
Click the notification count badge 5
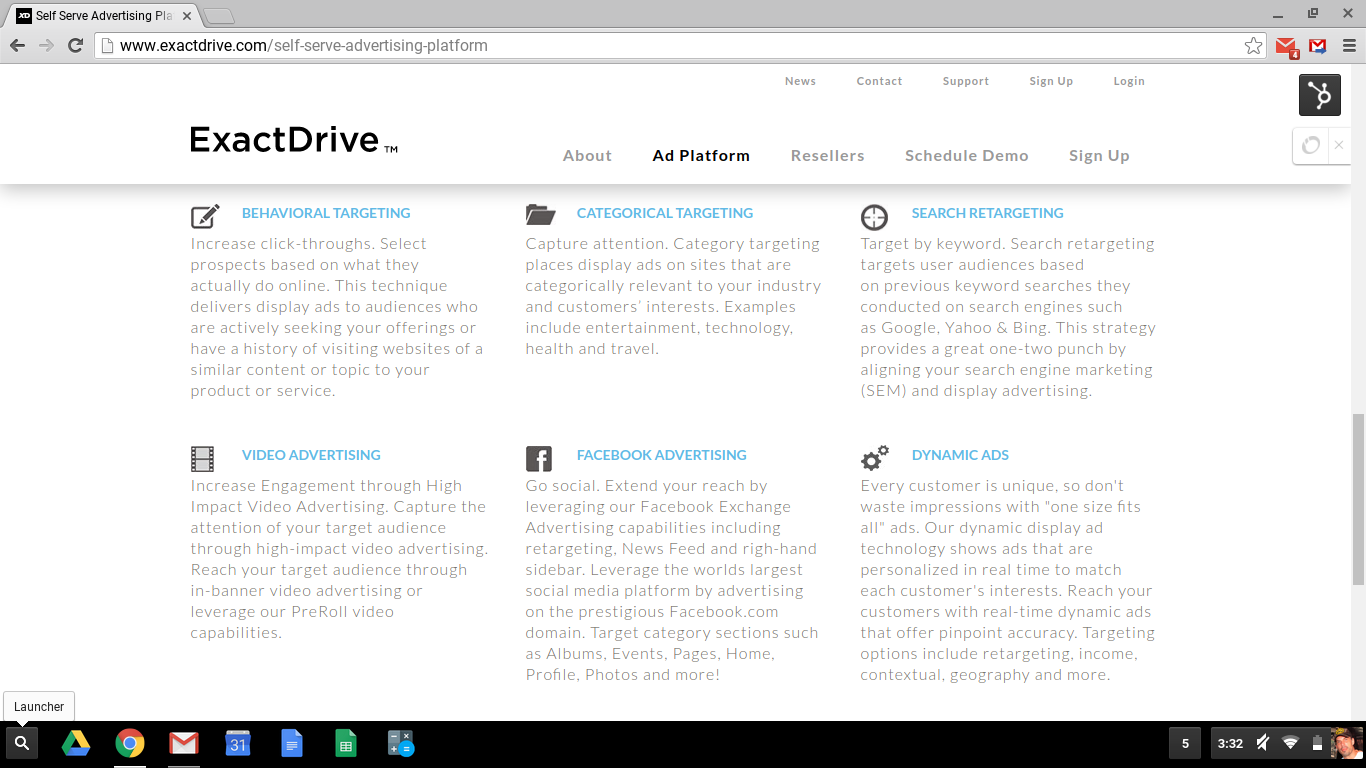1185,743
